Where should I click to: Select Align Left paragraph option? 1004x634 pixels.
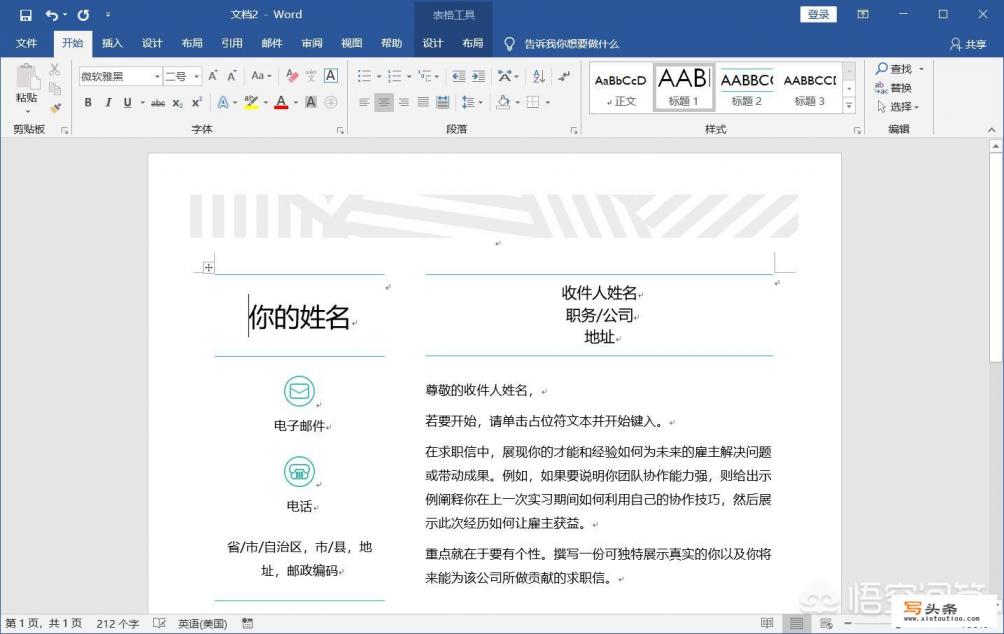pyautogui.click(x=364, y=102)
